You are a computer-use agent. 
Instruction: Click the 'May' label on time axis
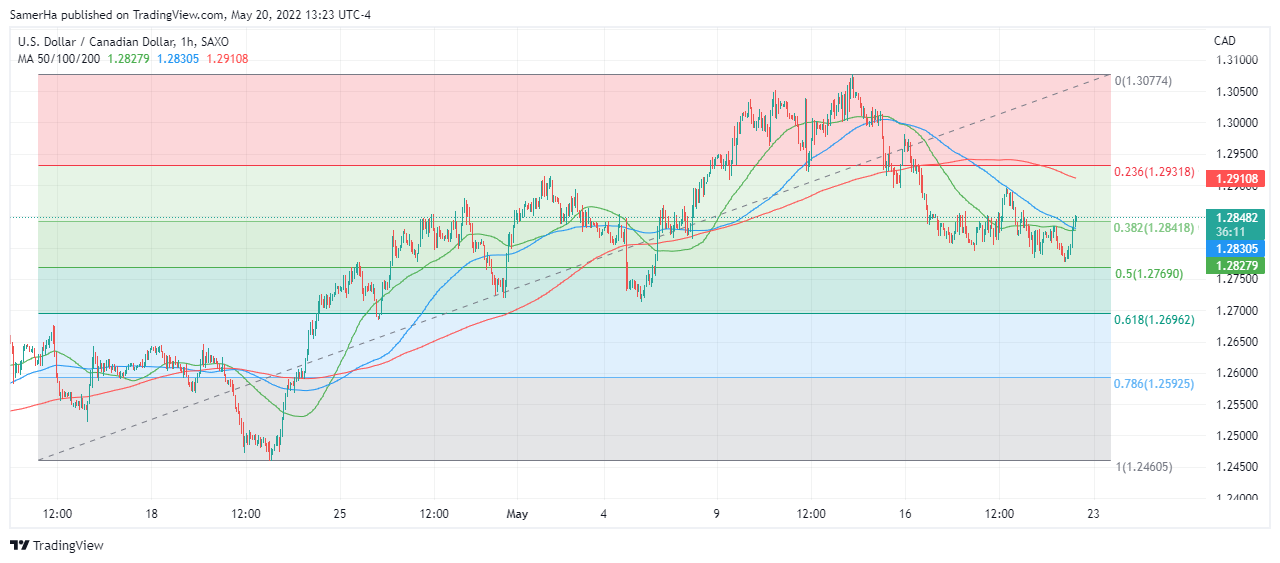[x=516, y=514]
